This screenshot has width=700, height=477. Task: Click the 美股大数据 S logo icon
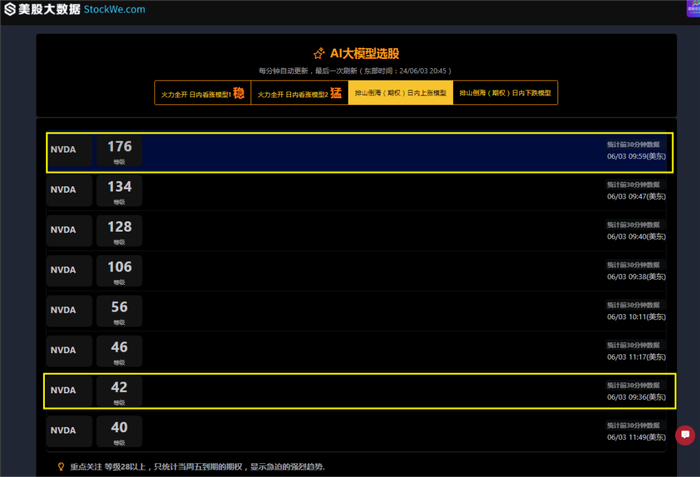click(x=10, y=9)
